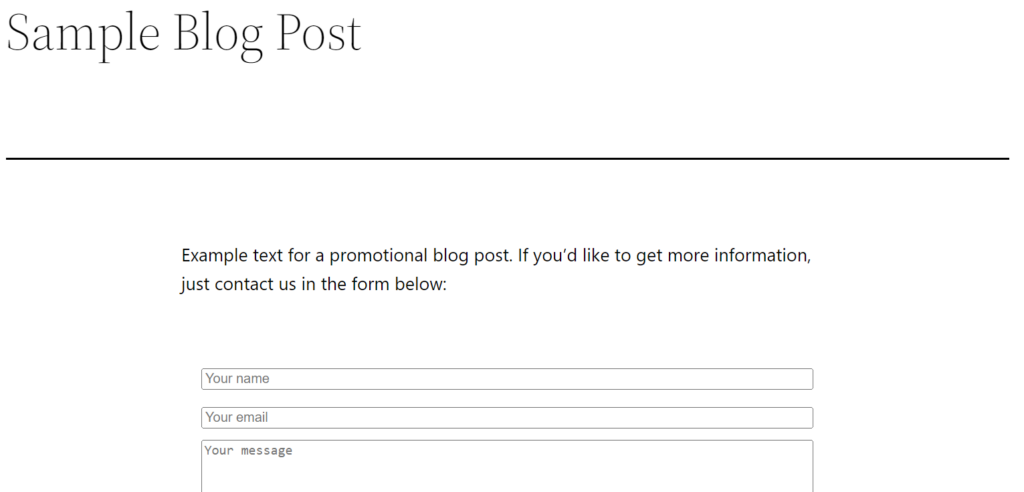Click the horizontal divider line below the title

pyautogui.click(x=507, y=158)
